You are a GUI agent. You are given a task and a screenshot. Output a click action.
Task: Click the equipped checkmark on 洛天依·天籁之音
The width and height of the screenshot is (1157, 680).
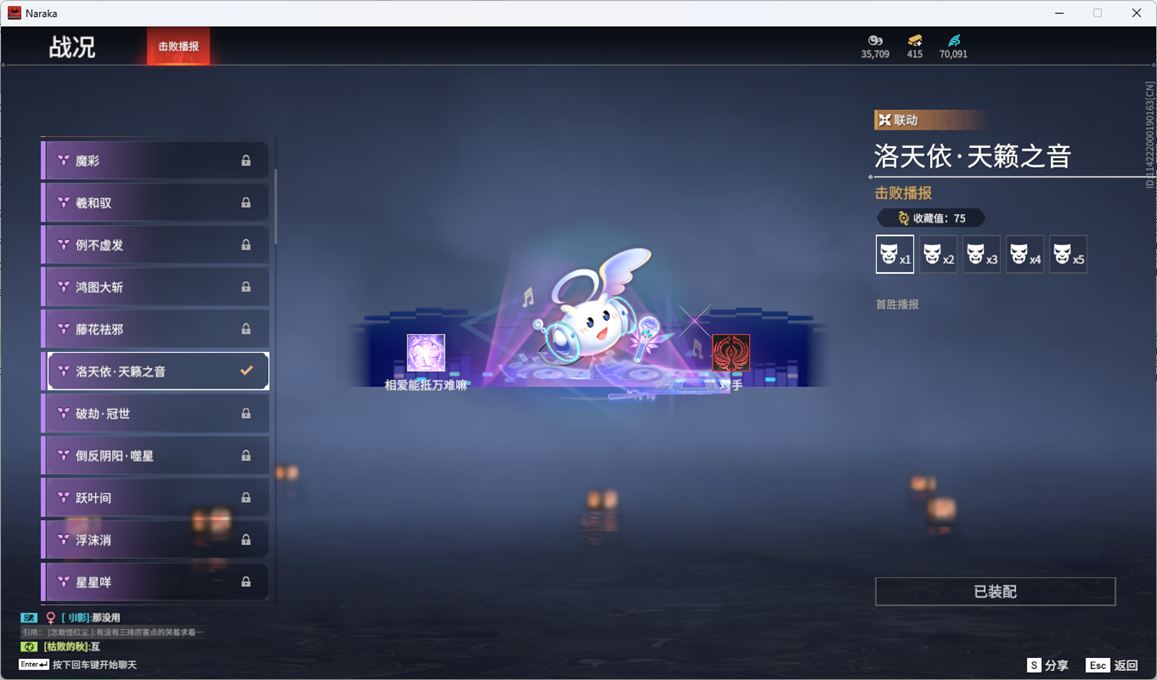(246, 370)
